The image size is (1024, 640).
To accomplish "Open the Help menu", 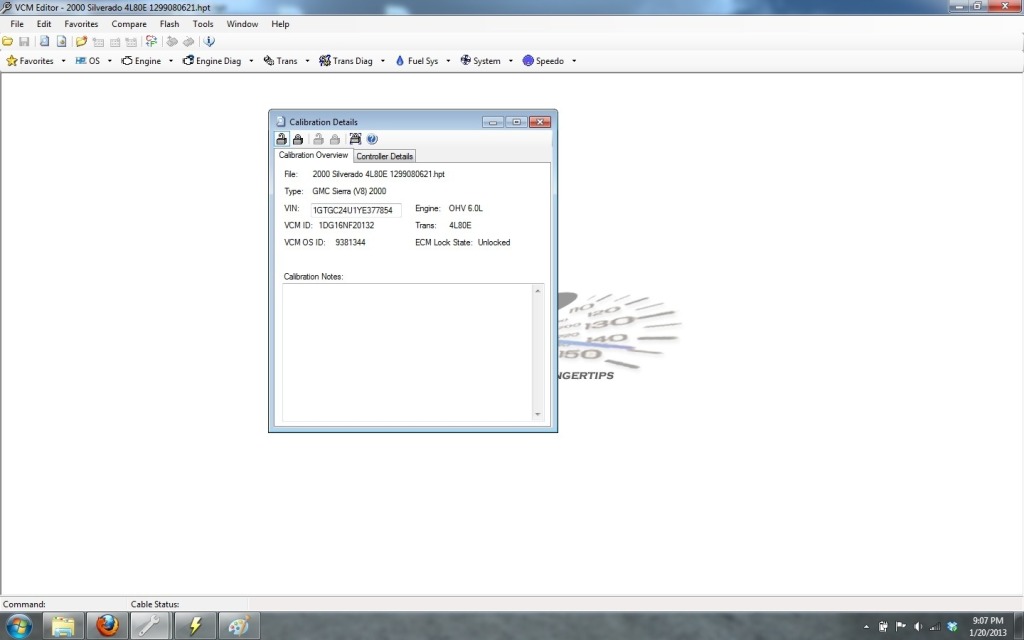I will click(x=280, y=24).
